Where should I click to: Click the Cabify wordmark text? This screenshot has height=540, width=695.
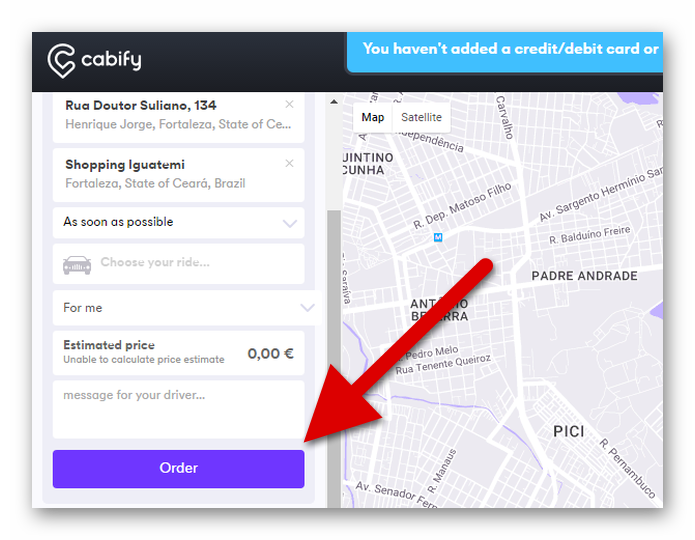coord(111,60)
